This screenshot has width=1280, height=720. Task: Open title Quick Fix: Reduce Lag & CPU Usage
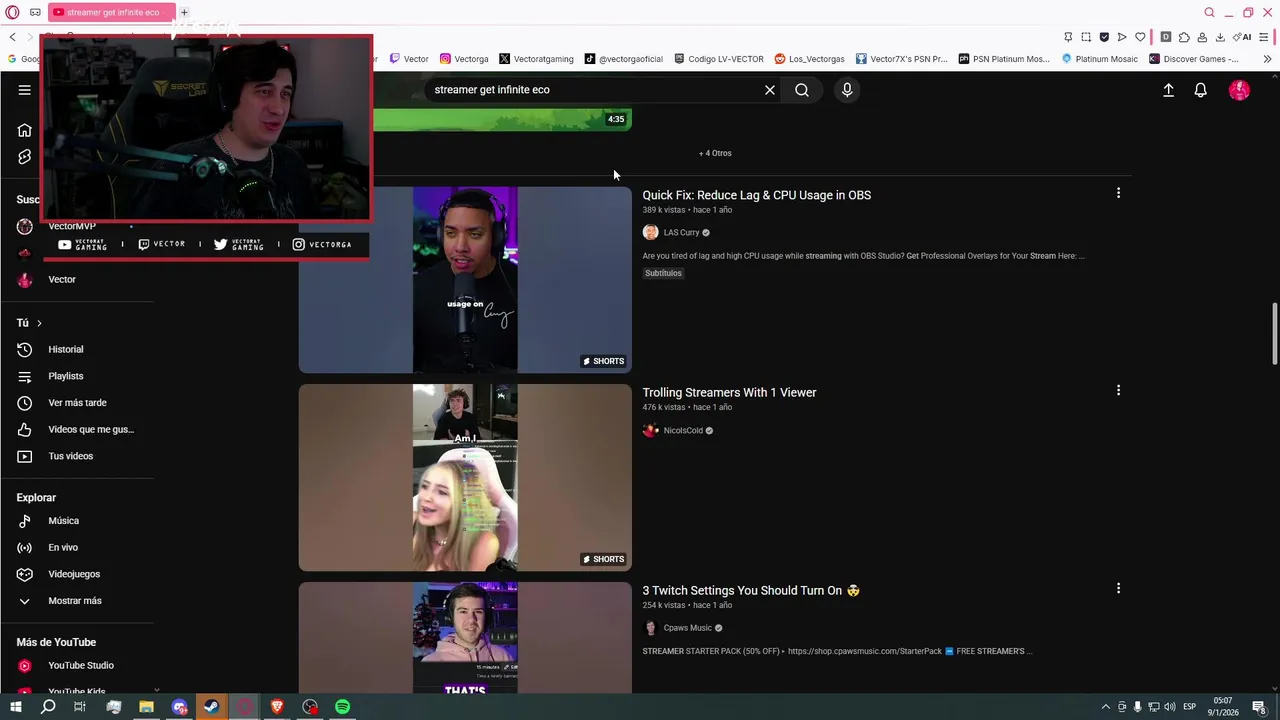(x=756, y=195)
